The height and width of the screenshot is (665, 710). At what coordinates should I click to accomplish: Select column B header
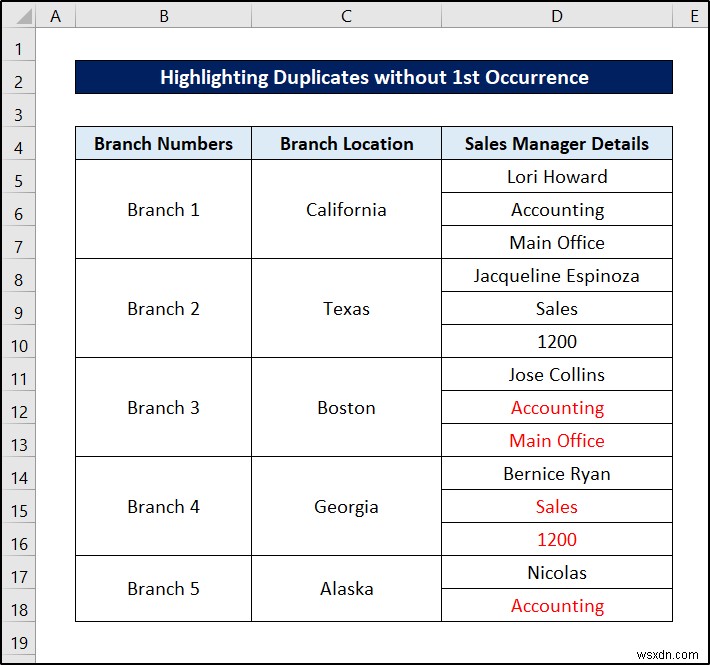tap(163, 16)
